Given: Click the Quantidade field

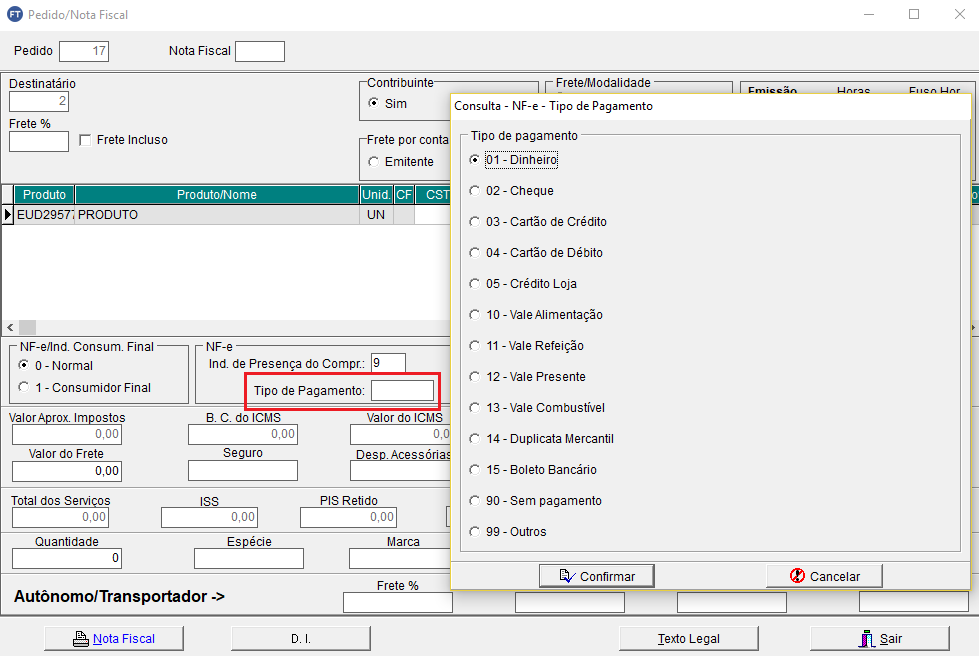Looking at the screenshot, I should coord(67,558).
